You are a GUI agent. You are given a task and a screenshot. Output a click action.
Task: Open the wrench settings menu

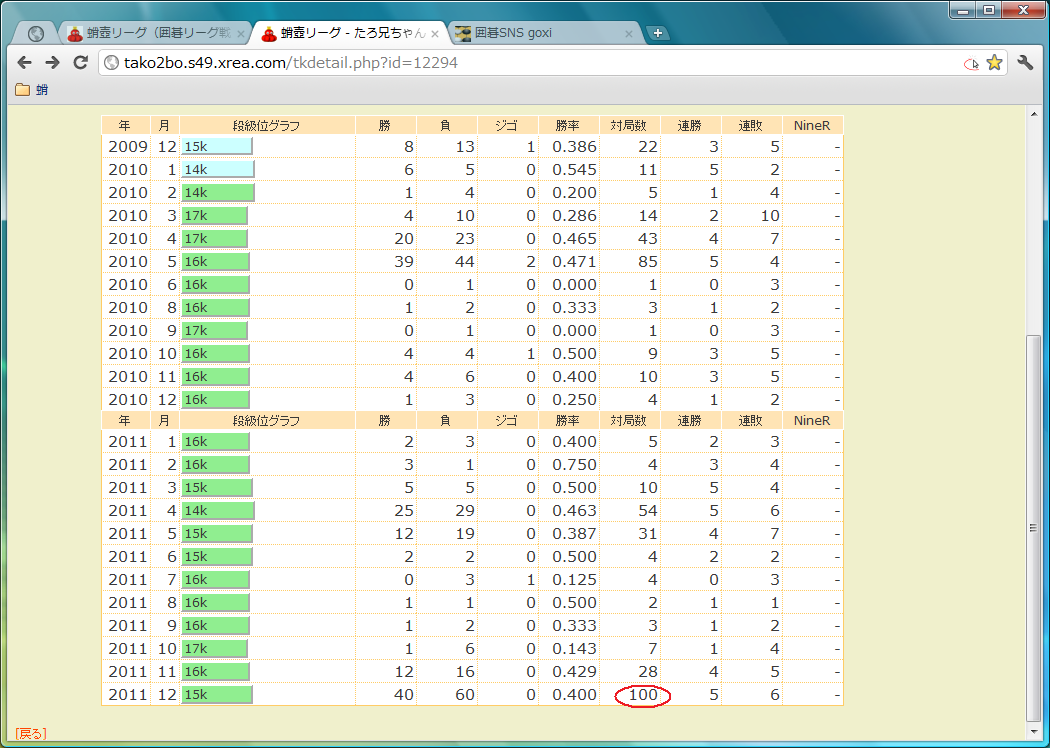(x=1025, y=63)
